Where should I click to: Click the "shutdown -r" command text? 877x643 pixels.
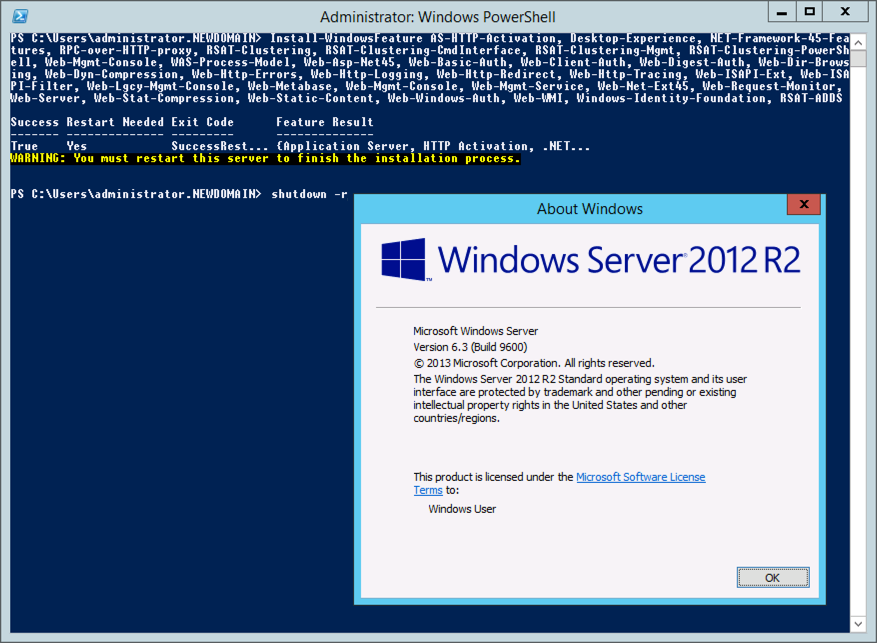click(309, 194)
